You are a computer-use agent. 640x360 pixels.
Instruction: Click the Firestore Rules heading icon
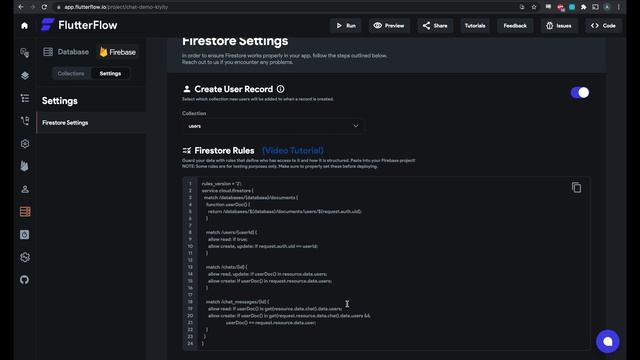click(187, 151)
